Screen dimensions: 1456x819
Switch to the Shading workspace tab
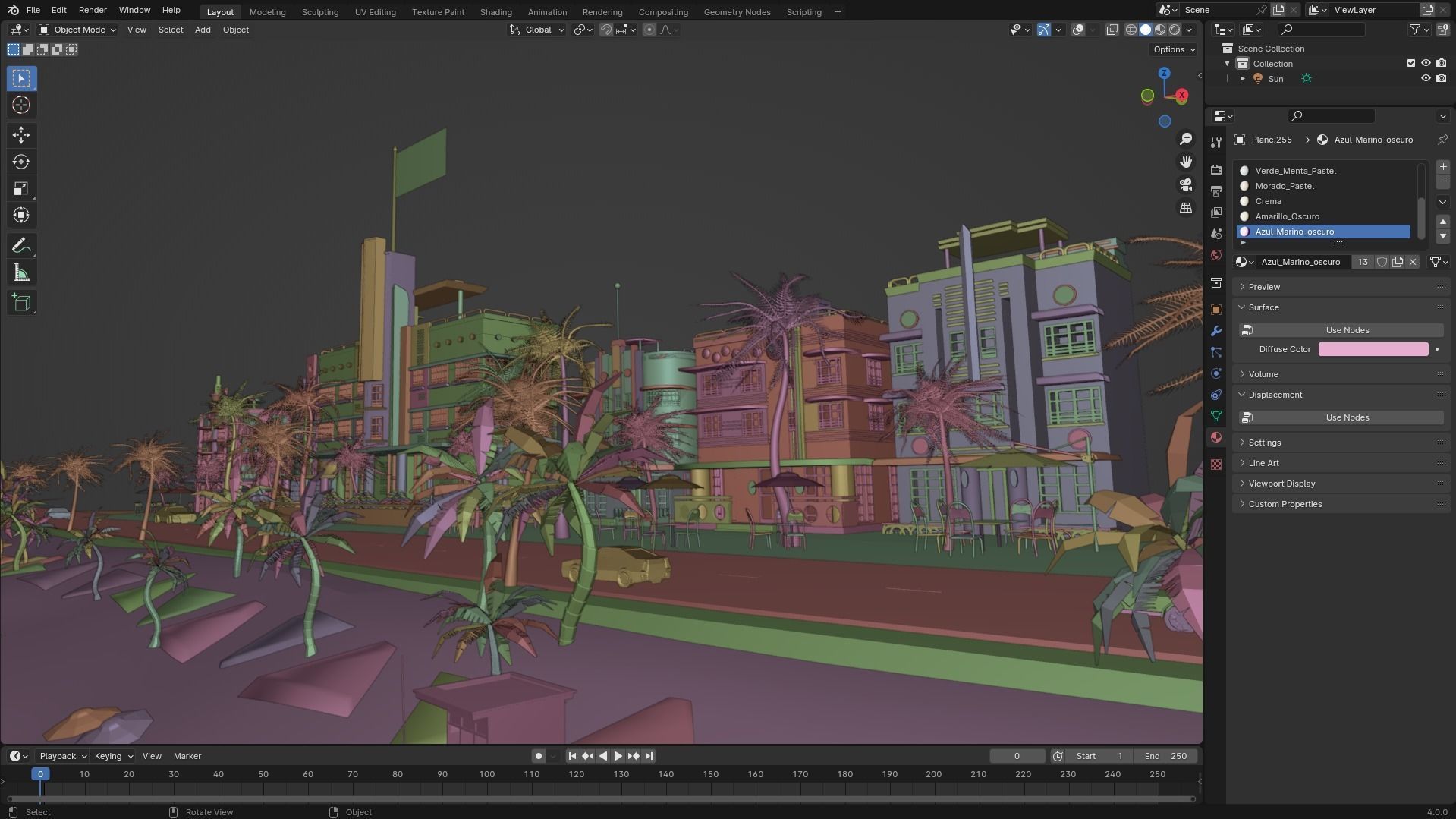click(495, 12)
